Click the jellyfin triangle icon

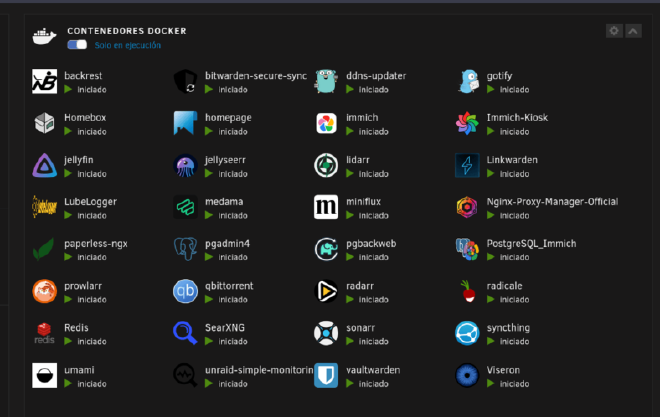[45, 165]
